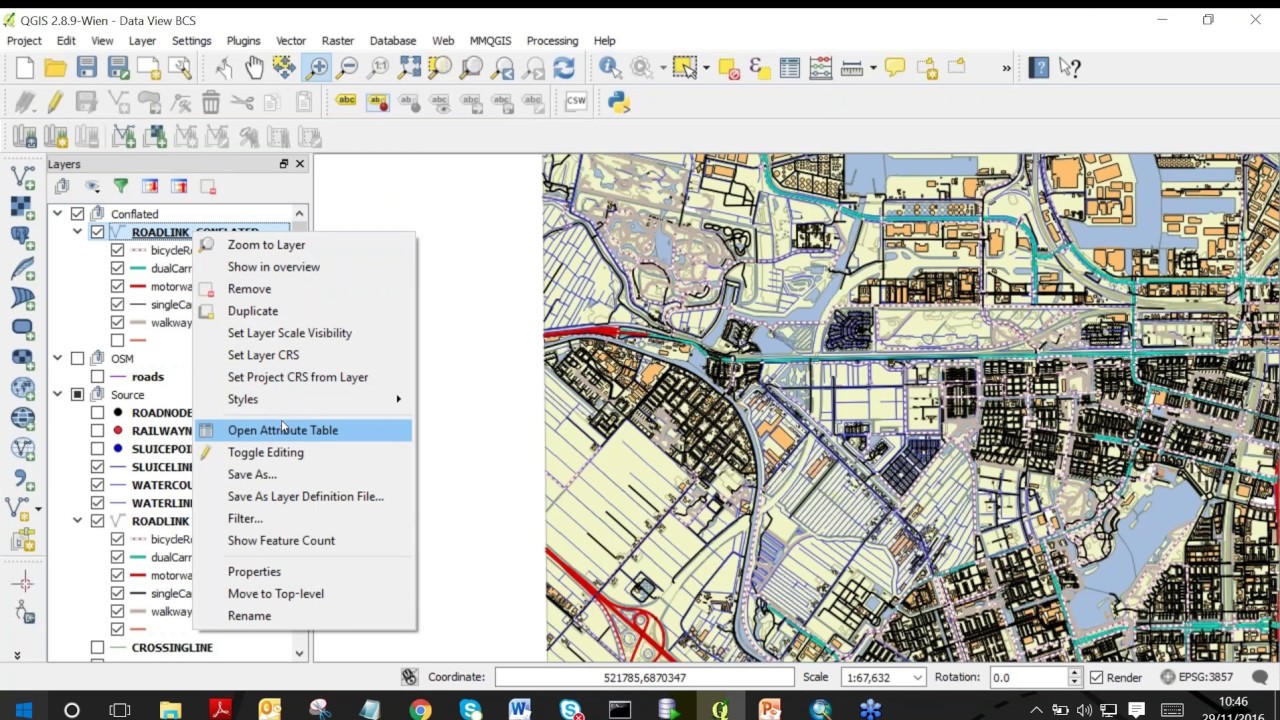
Task: Activate the Zoom Out magnifier tool
Action: click(347, 68)
